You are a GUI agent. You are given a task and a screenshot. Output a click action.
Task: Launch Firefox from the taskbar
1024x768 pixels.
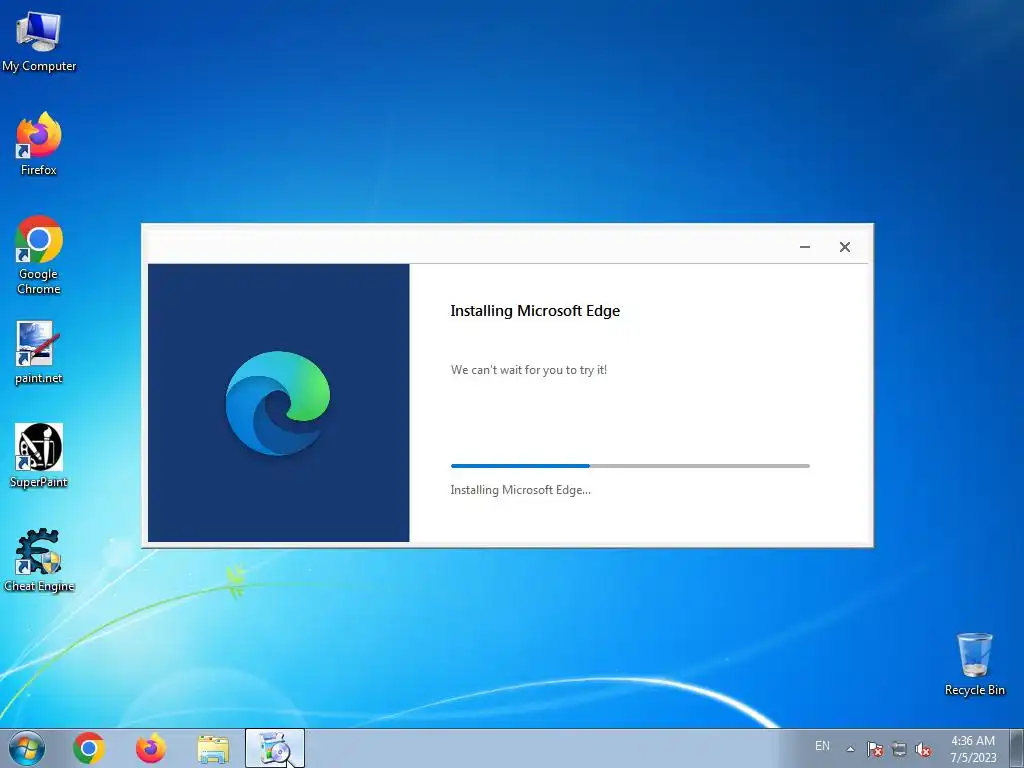pos(150,748)
